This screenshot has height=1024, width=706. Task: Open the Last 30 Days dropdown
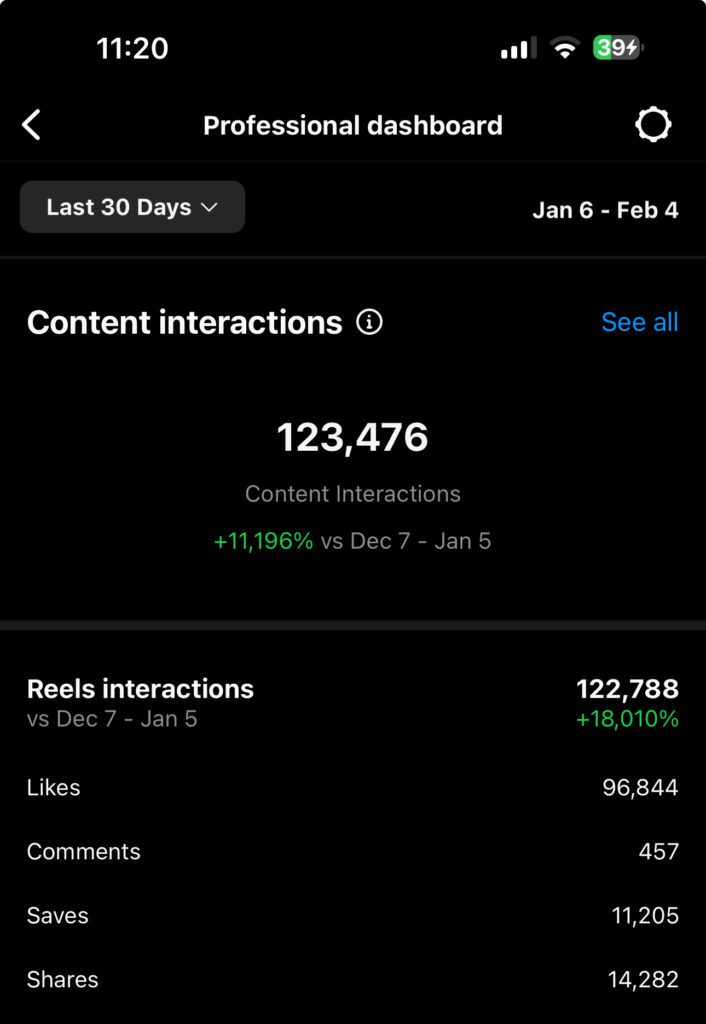tap(132, 207)
